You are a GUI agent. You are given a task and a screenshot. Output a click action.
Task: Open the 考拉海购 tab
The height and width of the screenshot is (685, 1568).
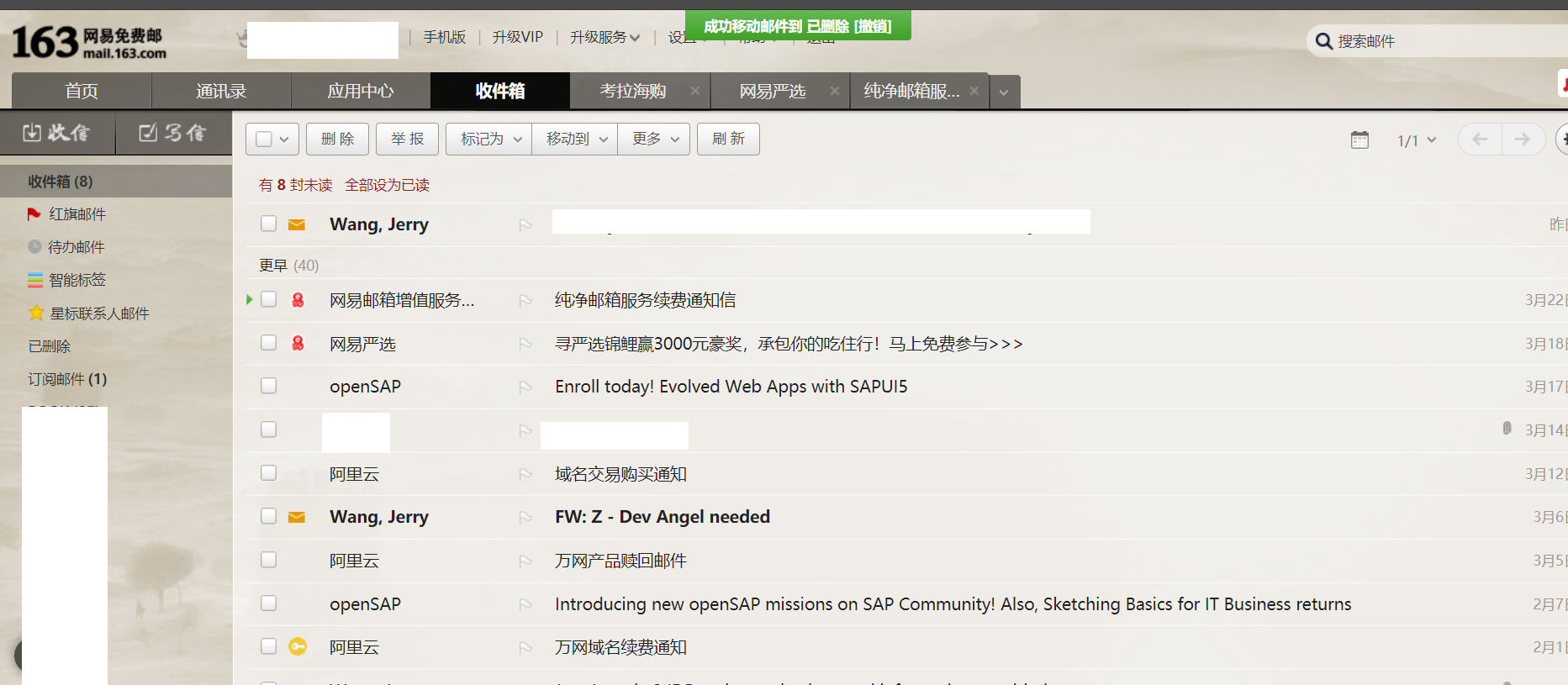tap(633, 91)
